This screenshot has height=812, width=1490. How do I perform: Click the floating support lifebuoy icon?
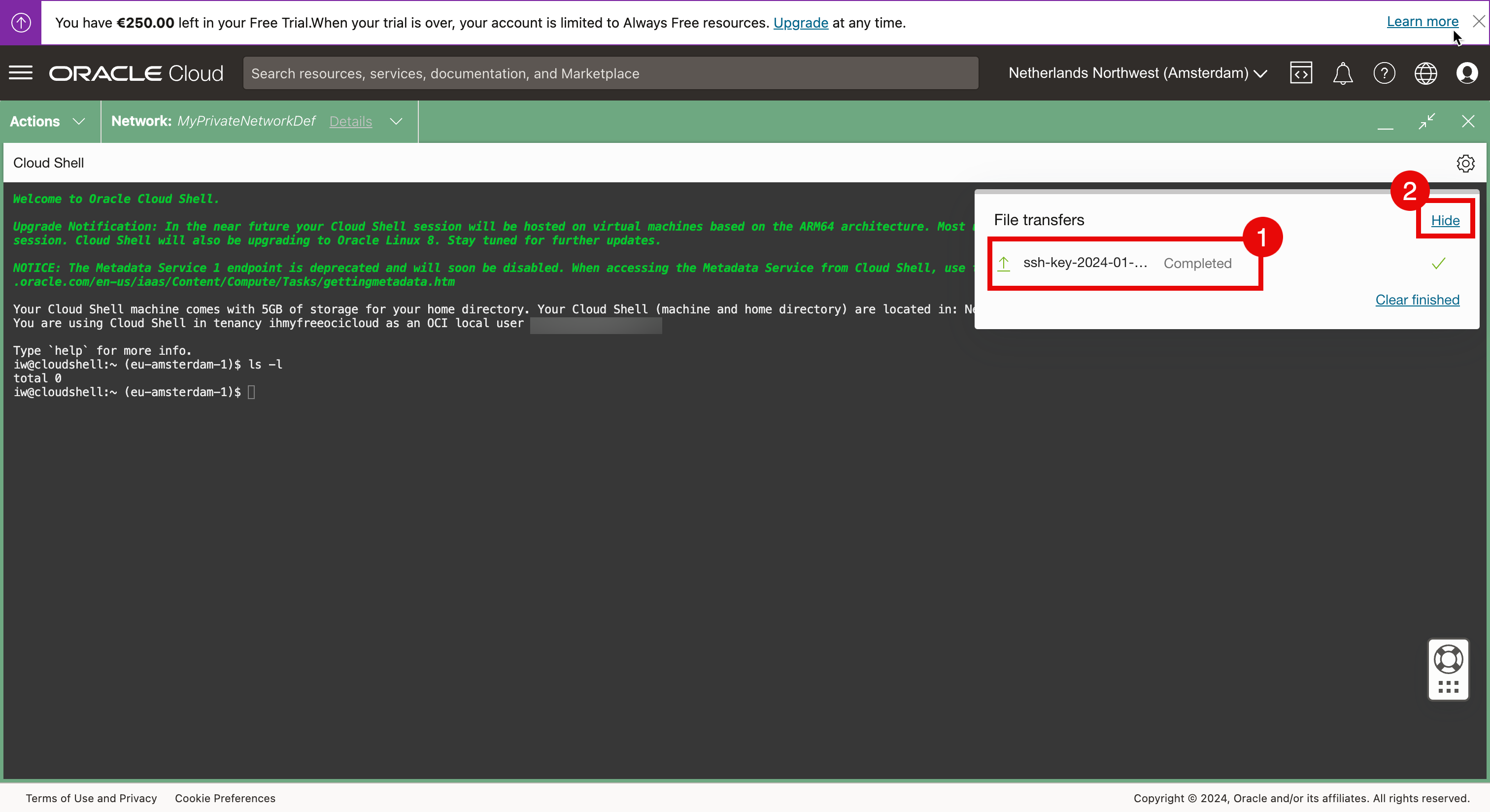click(1448, 659)
